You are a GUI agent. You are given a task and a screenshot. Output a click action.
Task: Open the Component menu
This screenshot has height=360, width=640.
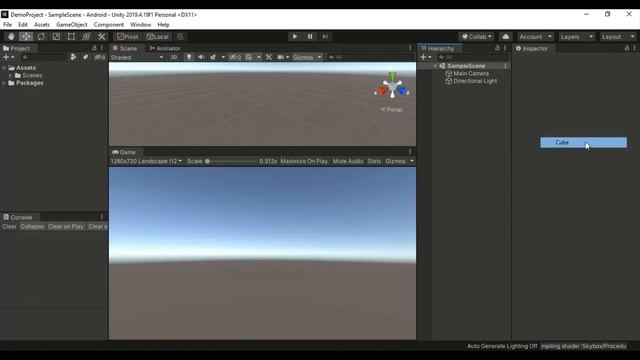coord(109,24)
